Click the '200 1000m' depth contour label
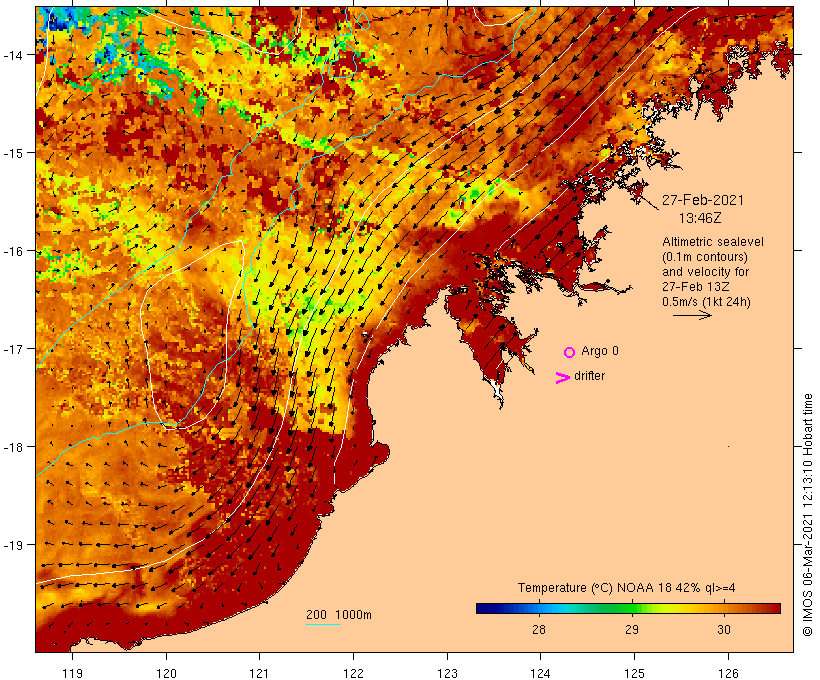The image size is (820, 680). 339,615
